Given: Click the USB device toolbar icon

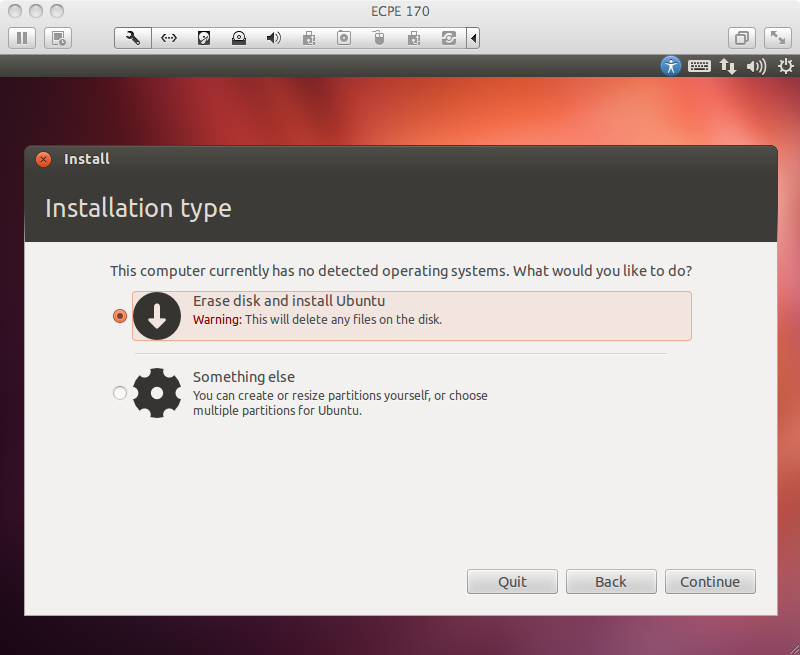Looking at the screenshot, I should pos(379,37).
